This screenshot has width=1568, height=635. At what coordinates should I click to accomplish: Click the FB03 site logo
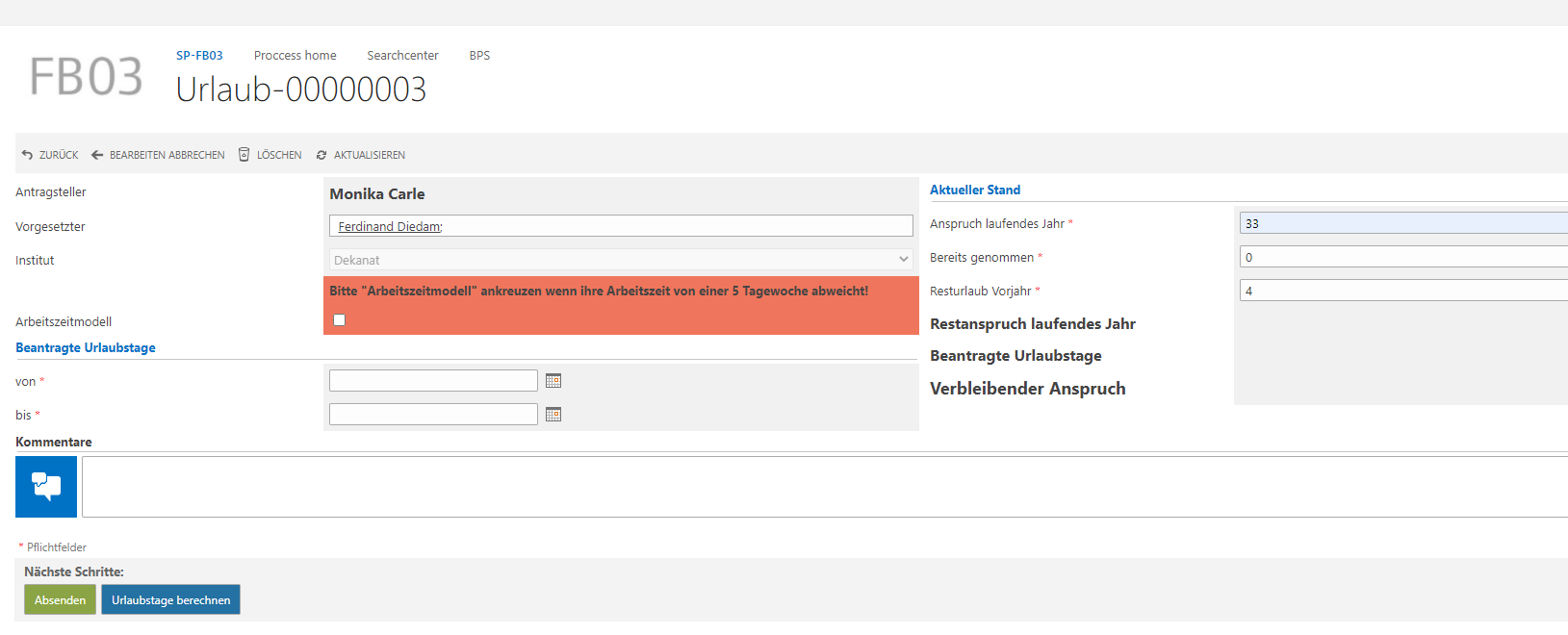[87, 77]
